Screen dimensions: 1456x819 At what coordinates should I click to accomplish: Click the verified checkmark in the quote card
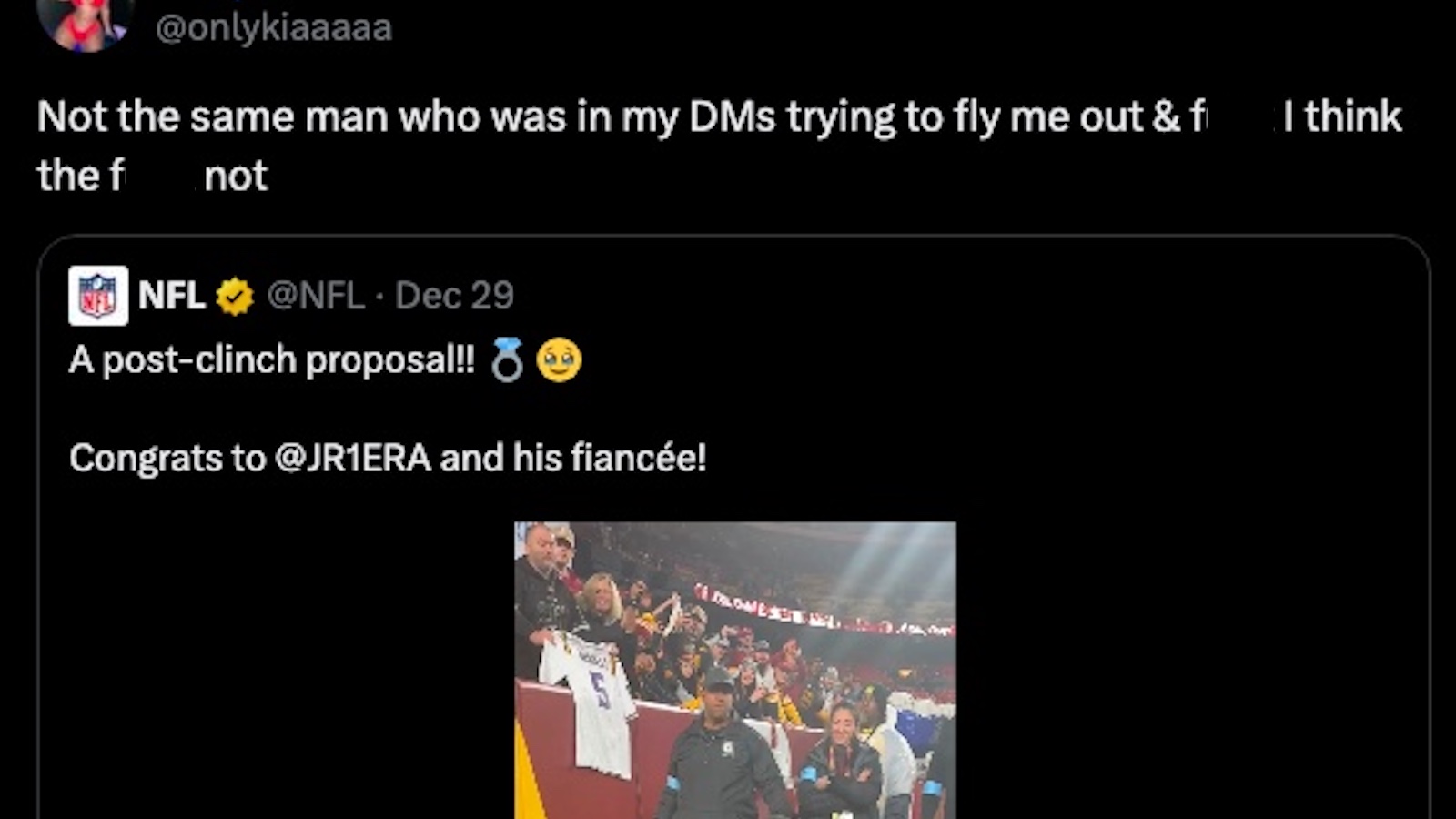click(x=235, y=294)
